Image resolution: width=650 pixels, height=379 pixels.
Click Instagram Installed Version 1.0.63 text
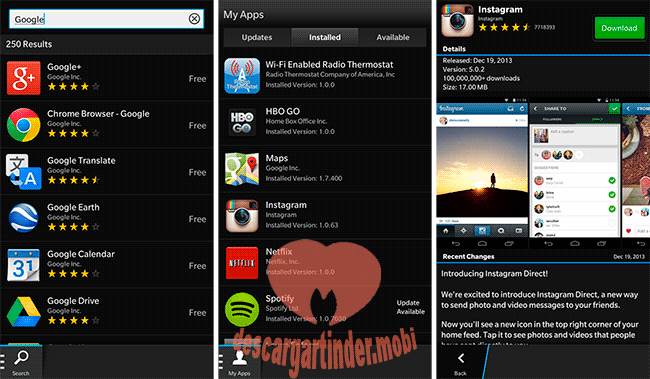tap(302, 225)
